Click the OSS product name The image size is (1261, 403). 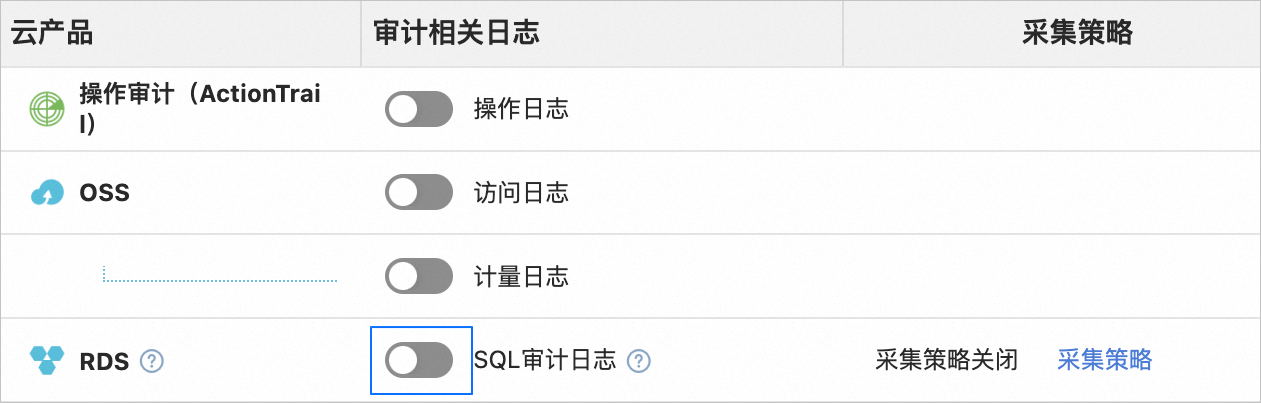click(x=104, y=193)
